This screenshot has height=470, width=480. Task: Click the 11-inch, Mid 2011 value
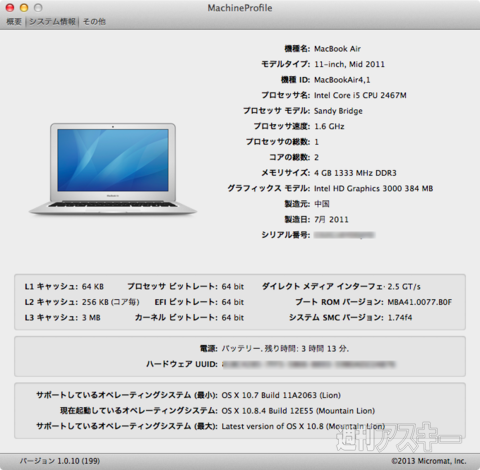click(349, 64)
